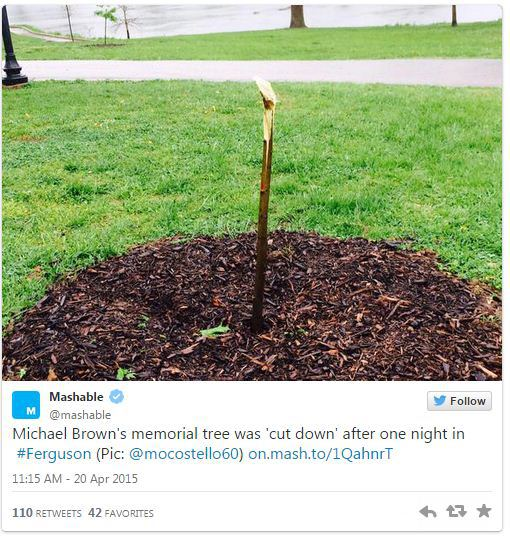Click the black lamp post in photo
Image resolution: width=510 pixels, height=539 pixels.
[x=11, y=46]
